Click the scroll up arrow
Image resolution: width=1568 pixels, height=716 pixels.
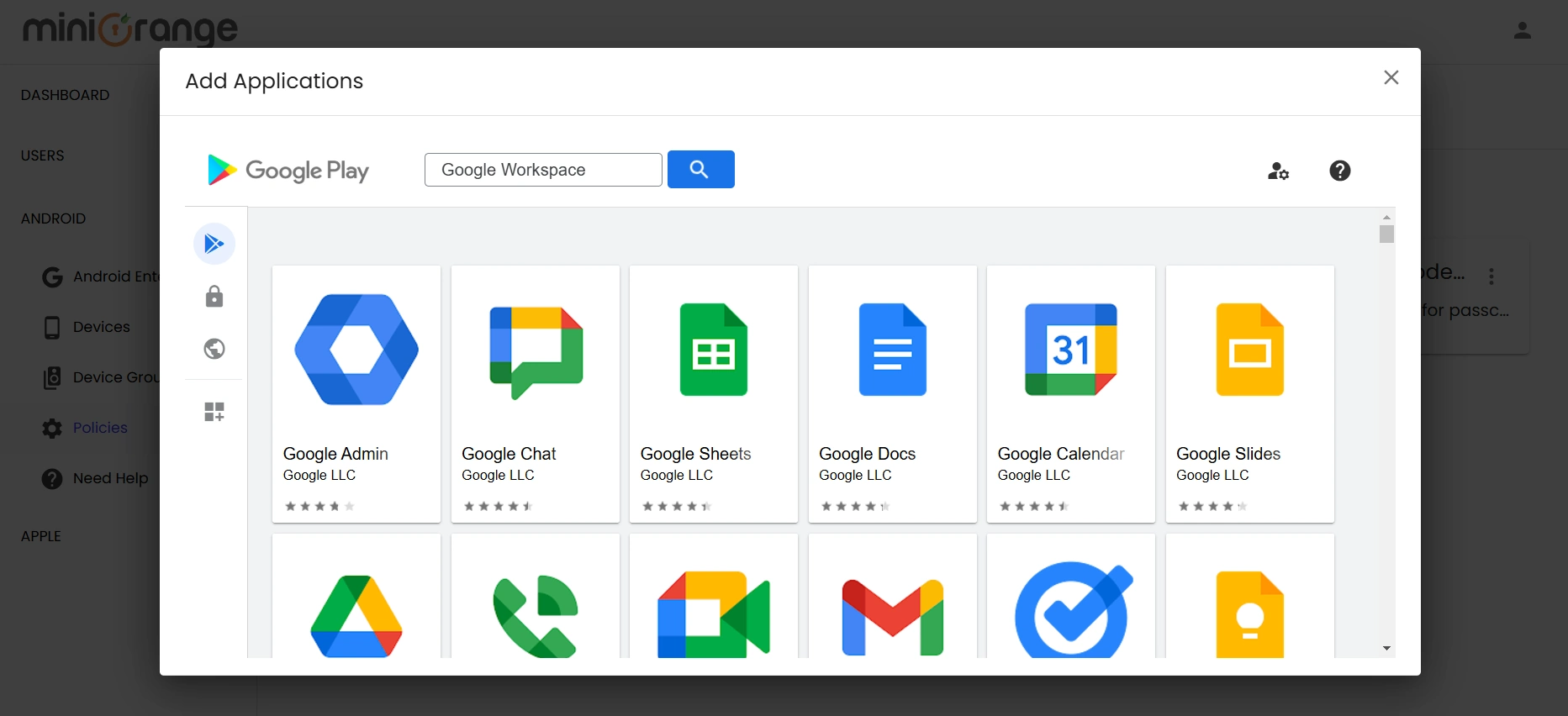coord(1386,217)
